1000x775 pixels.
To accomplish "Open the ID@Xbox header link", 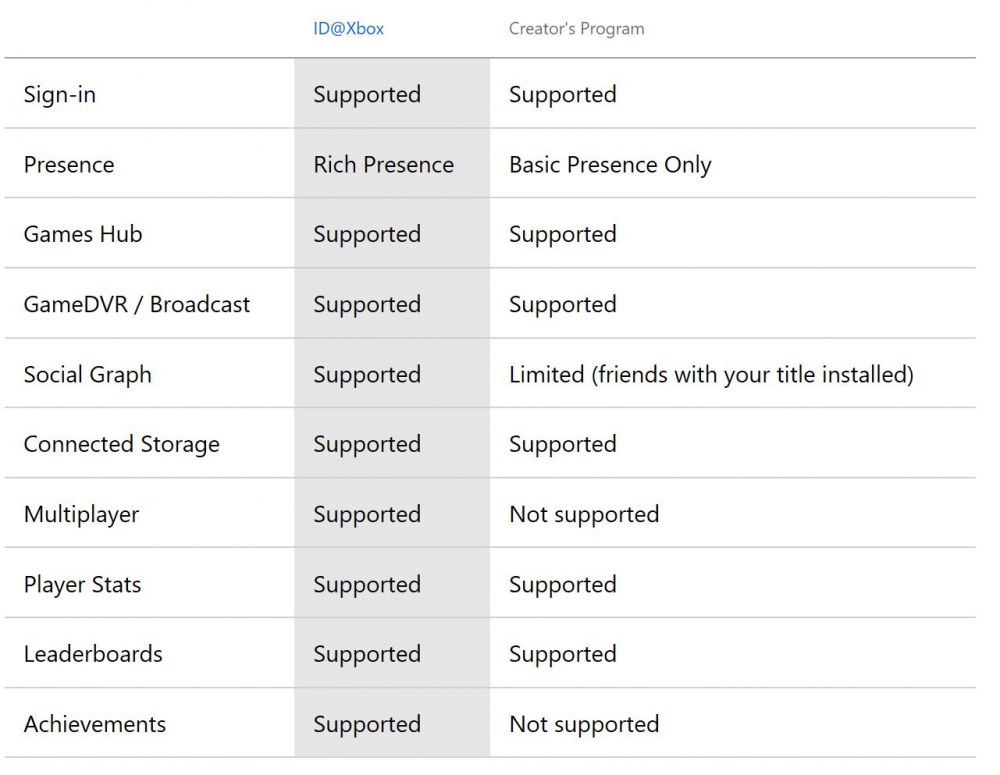I will click(x=348, y=29).
